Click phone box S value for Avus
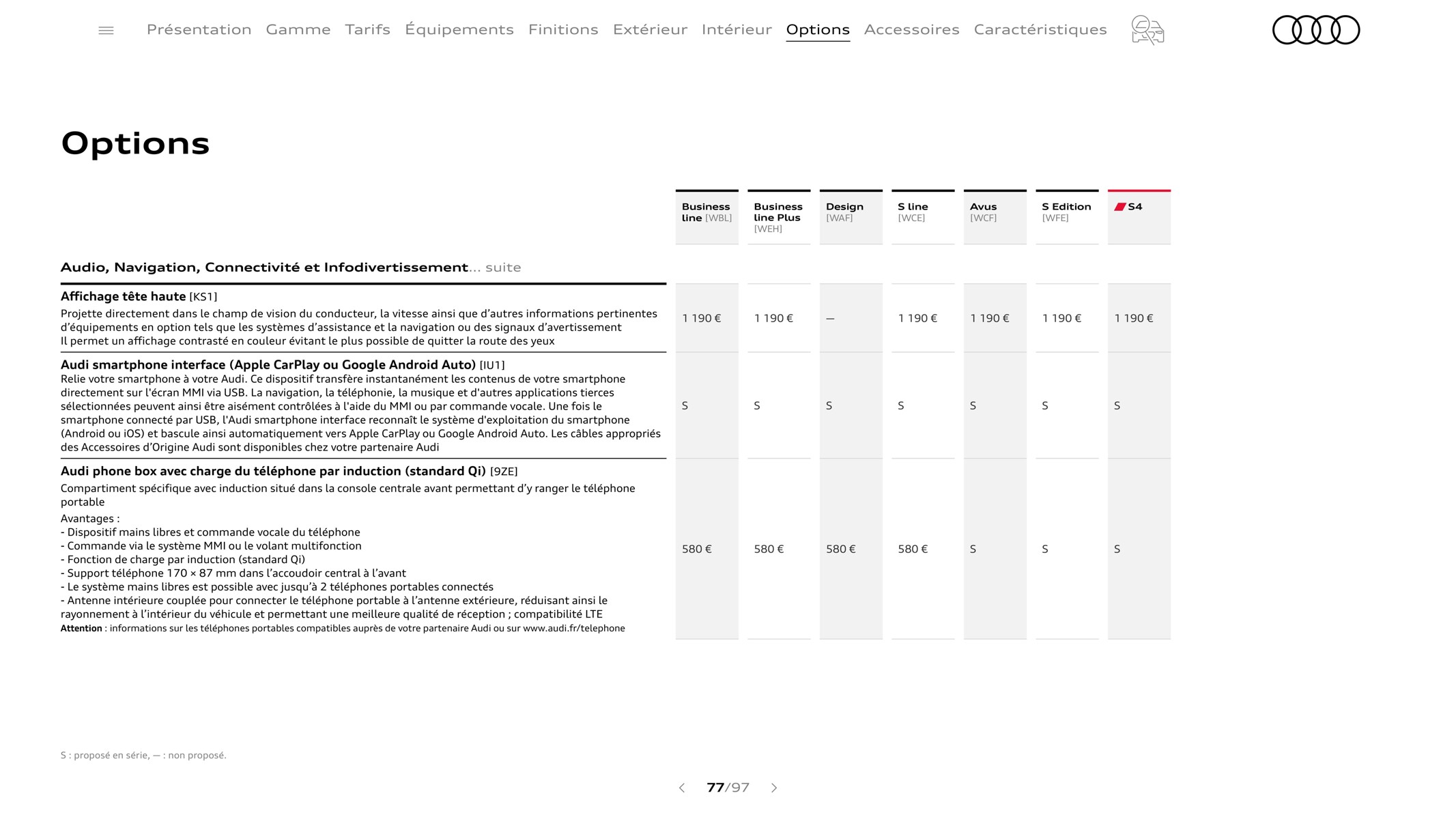 pos(973,549)
